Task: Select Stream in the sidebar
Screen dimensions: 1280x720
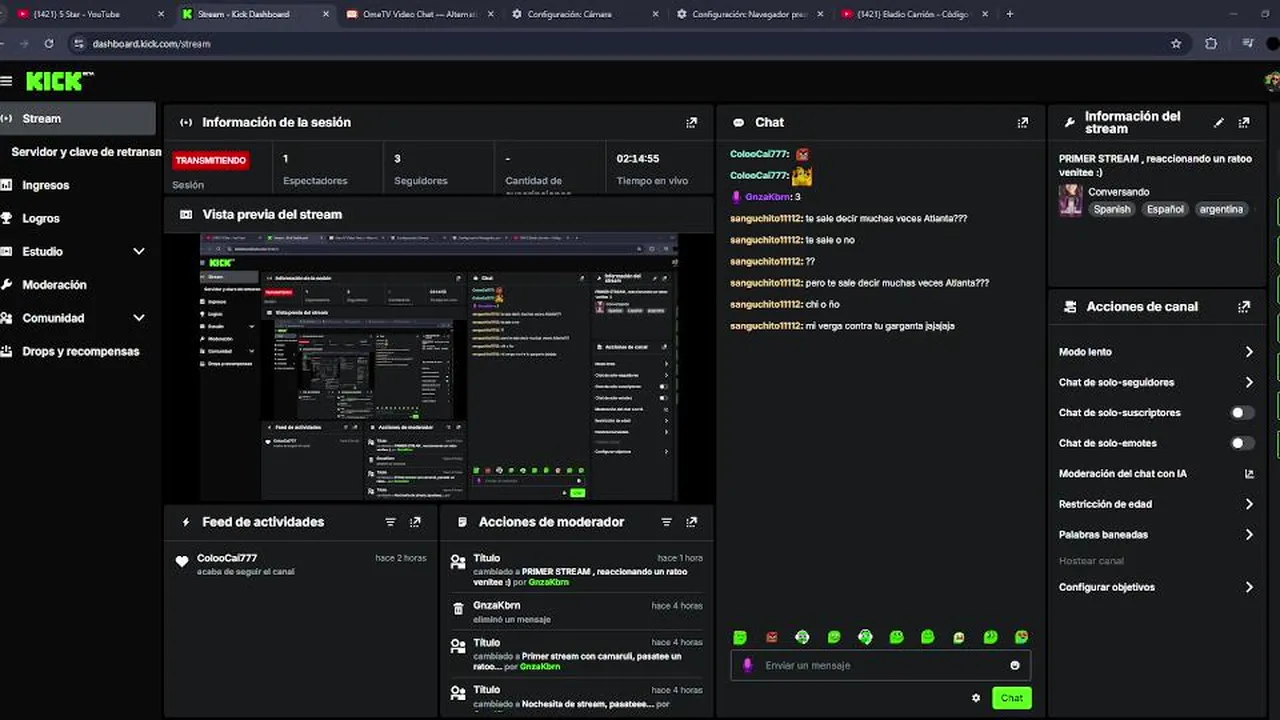Action: pyautogui.click(x=78, y=118)
